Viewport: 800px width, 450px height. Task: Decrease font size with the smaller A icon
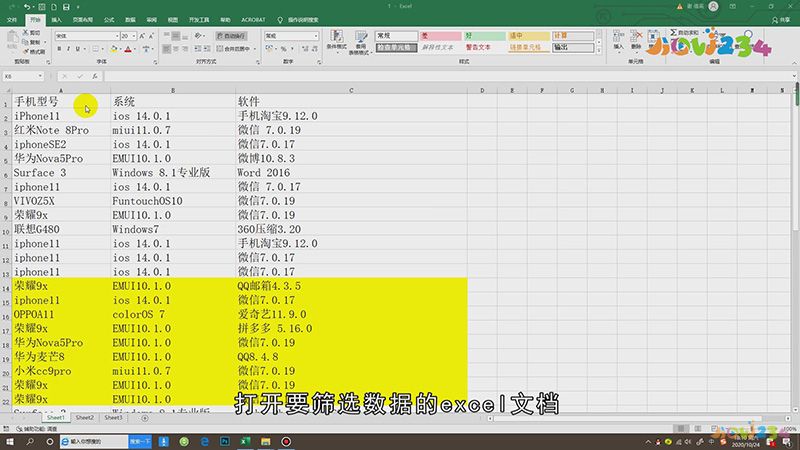click(x=151, y=36)
